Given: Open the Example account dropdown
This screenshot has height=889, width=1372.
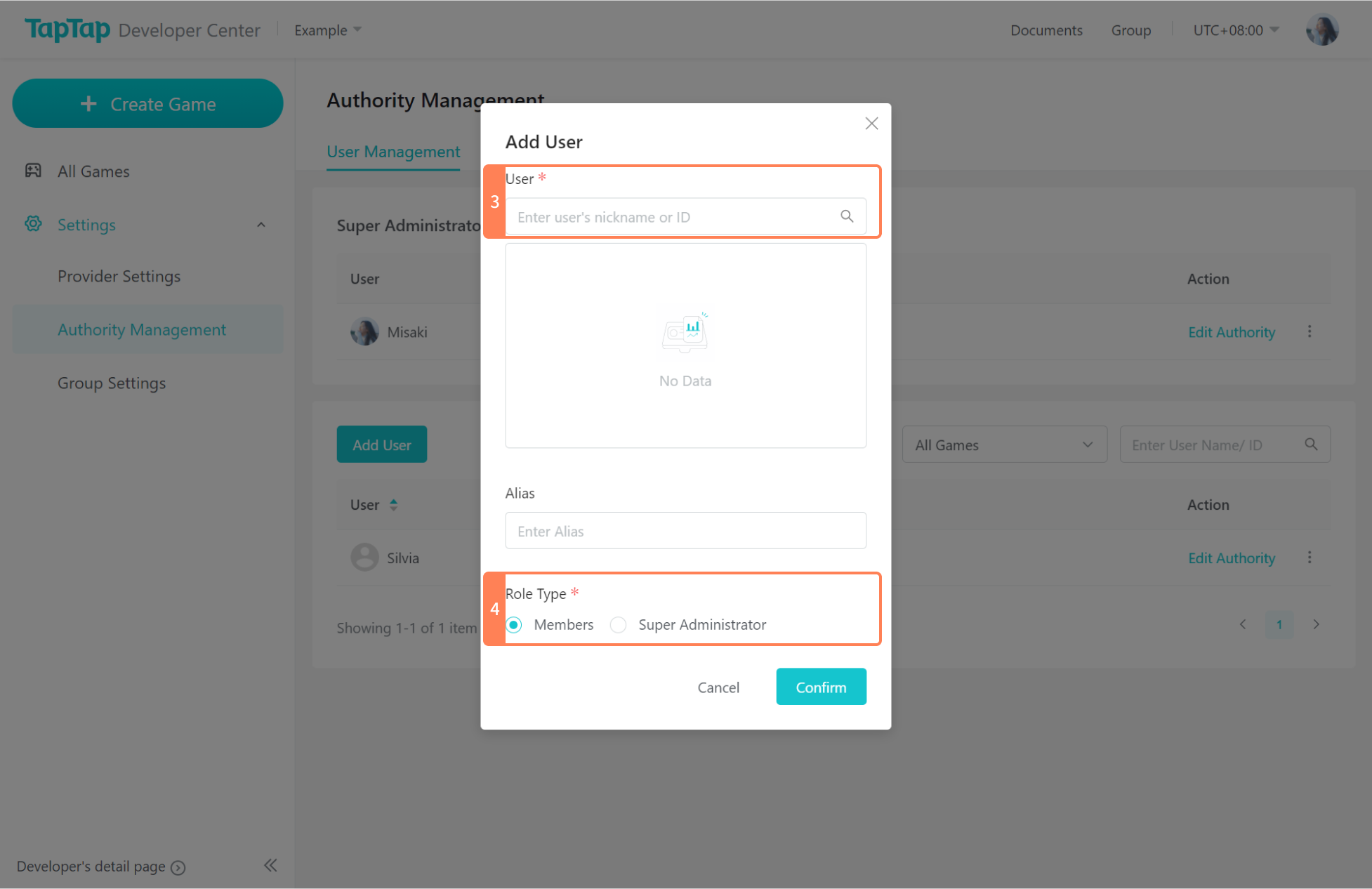Looking at the screenshot, I should (x=327, y=30).
